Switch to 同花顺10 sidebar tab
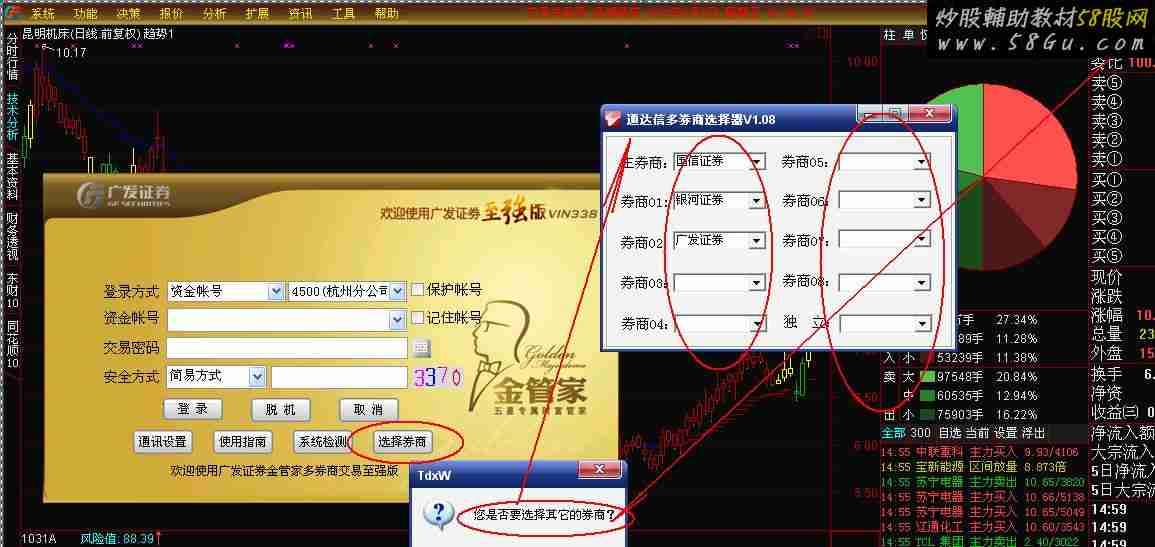 pos(13,345)
